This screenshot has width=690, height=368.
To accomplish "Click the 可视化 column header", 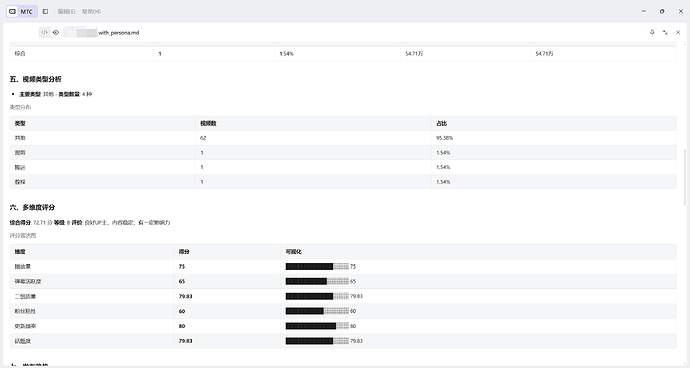I will (x=294, y=252).
